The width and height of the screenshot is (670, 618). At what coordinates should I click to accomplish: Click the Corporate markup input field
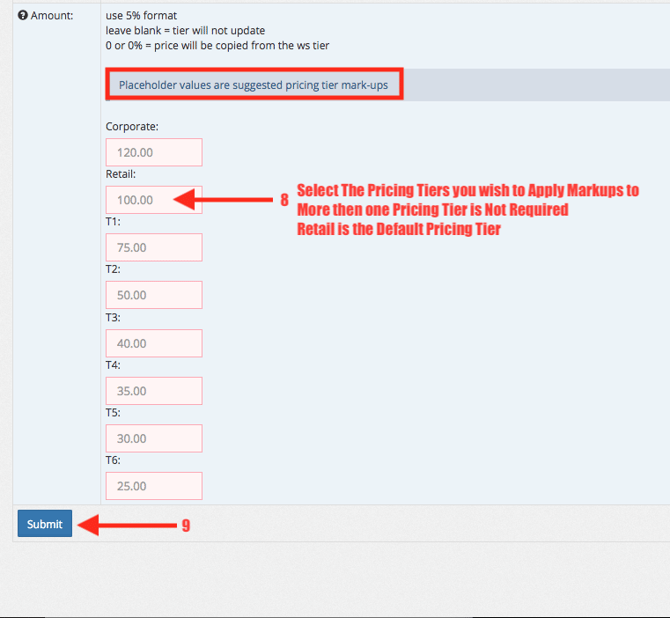tap(154, 152)
